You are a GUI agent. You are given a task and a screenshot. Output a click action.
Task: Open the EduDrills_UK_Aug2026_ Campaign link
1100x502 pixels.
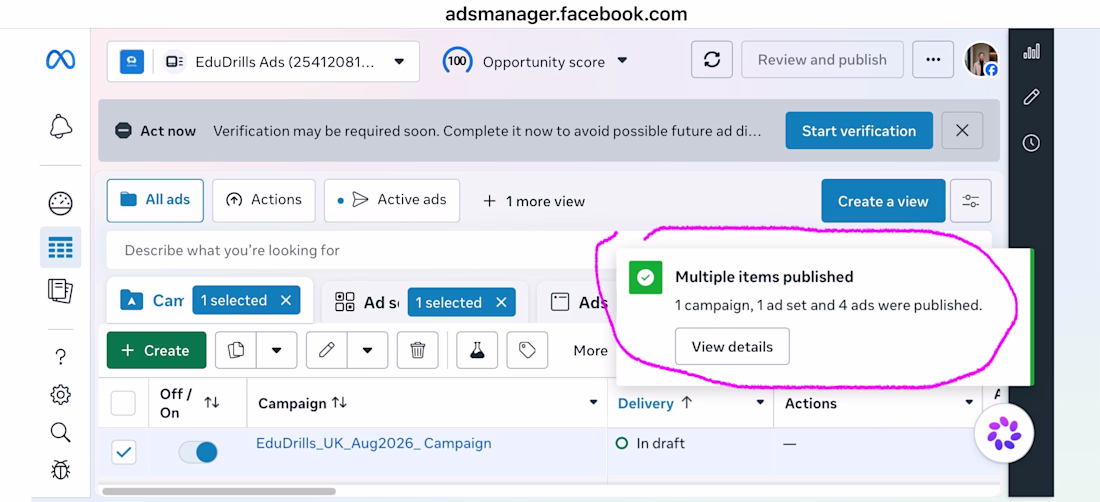(x=373, y=443)
